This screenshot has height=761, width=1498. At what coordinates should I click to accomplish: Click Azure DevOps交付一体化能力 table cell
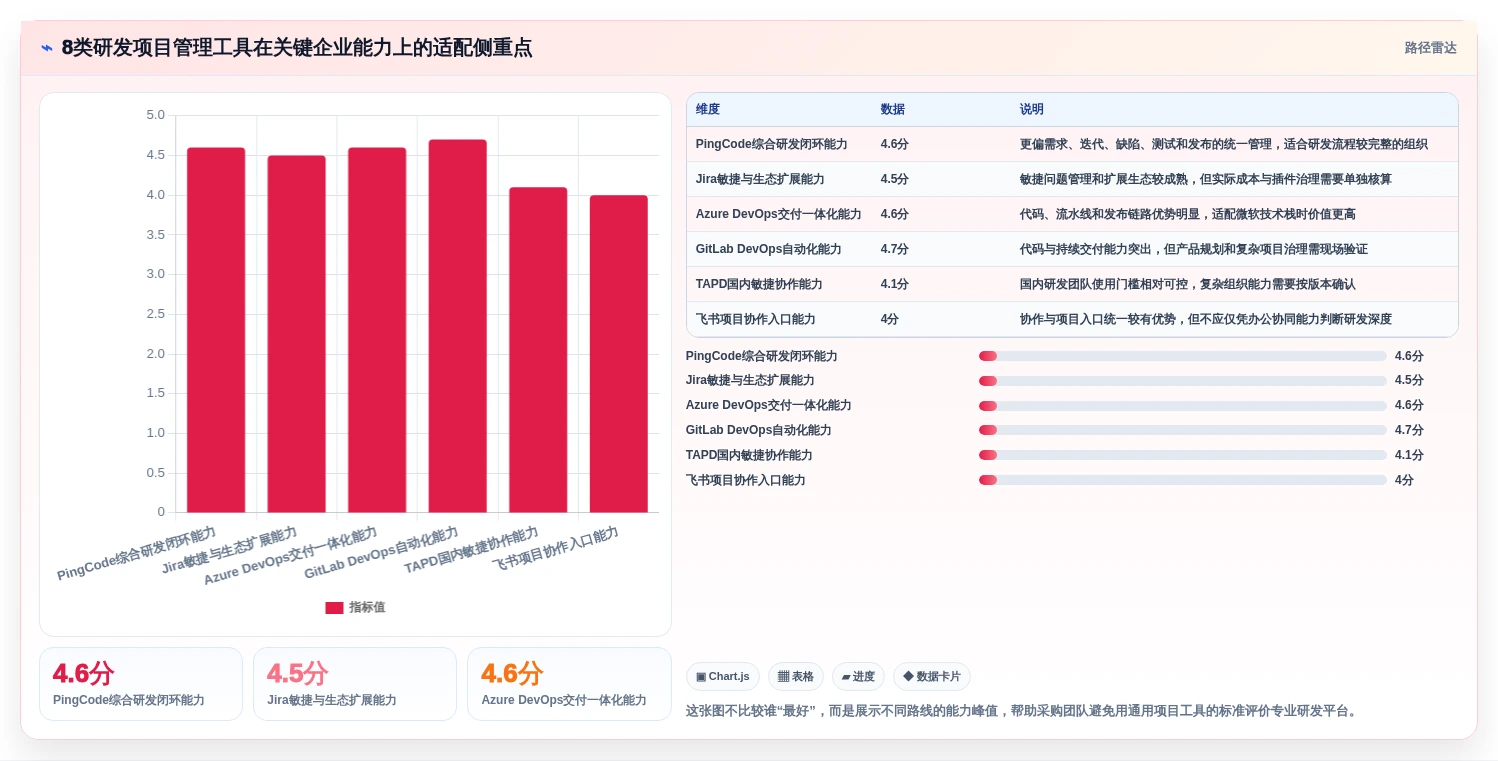click(778, 214)
